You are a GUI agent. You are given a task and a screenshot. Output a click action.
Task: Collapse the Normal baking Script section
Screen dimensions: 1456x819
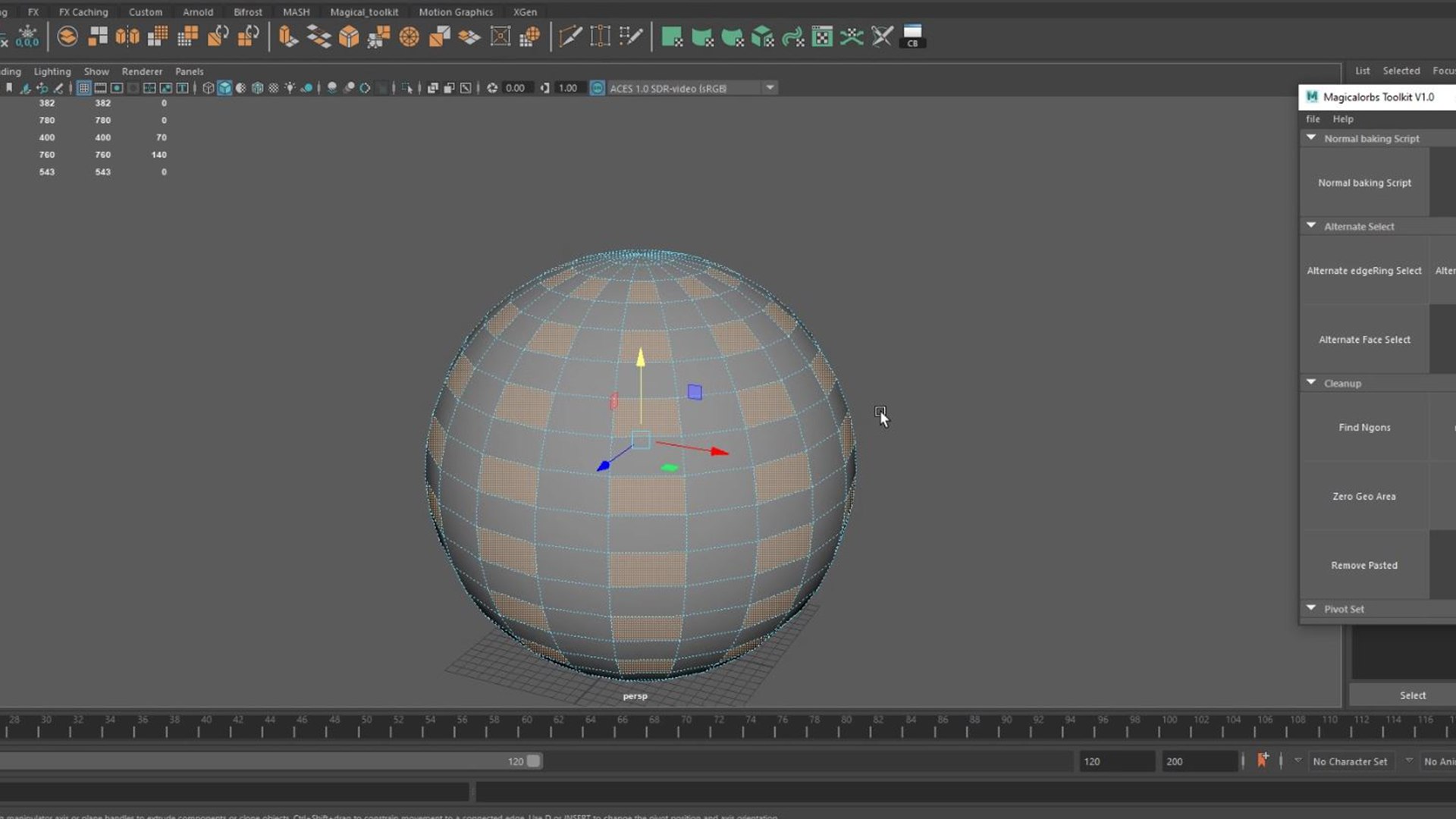pos(1311,138)
